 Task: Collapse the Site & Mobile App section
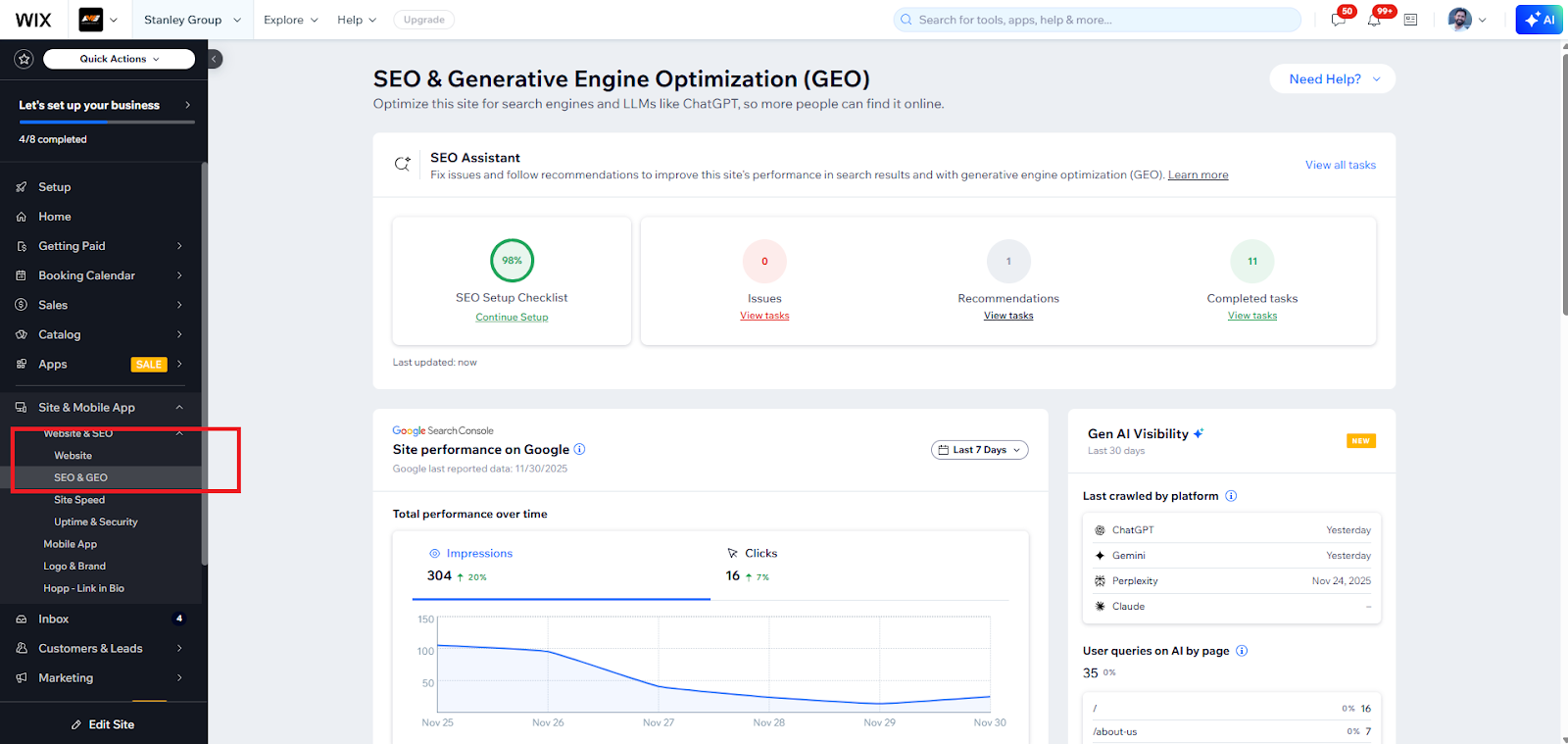[x=179, y=408]
